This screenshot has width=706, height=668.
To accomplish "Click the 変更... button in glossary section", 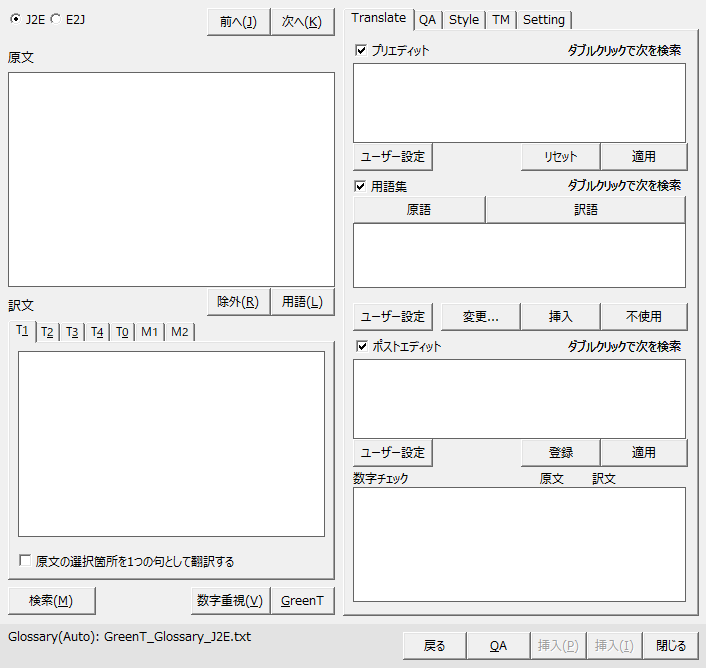I will click(480, 316).
